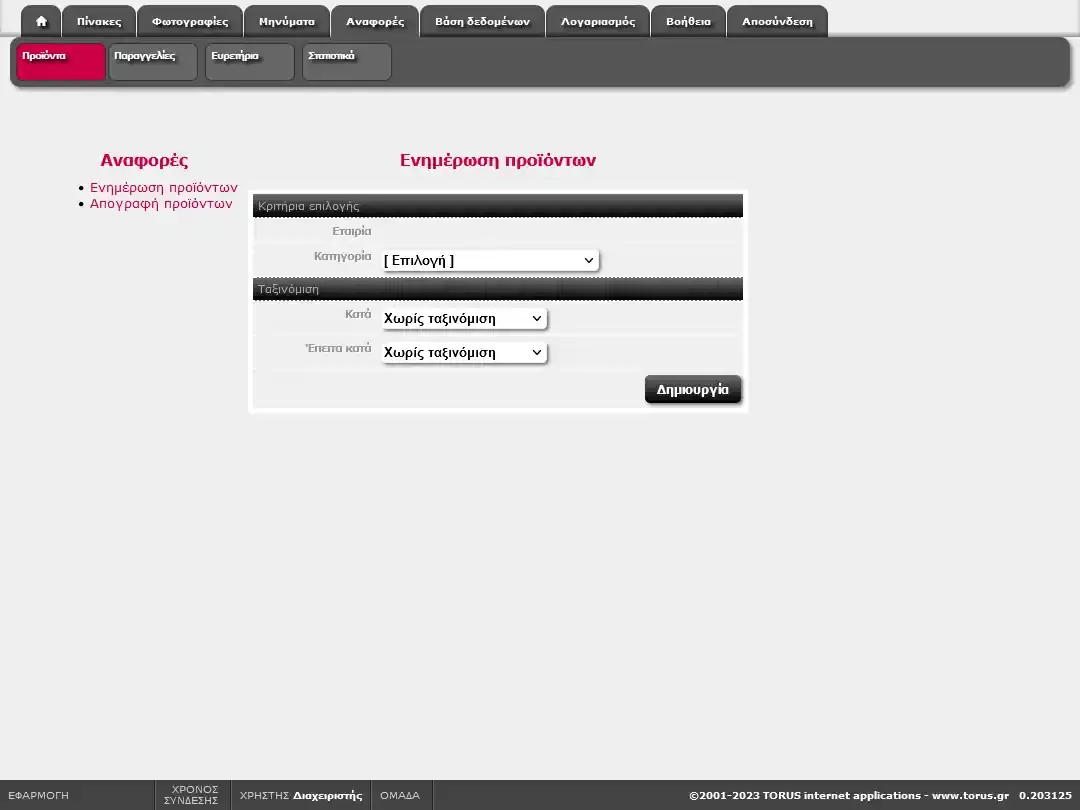The height and width of the screenshot is (810, 1080).
Task: Open the Στατιστικά sub-menu
Action: click(x=346, y=62)
